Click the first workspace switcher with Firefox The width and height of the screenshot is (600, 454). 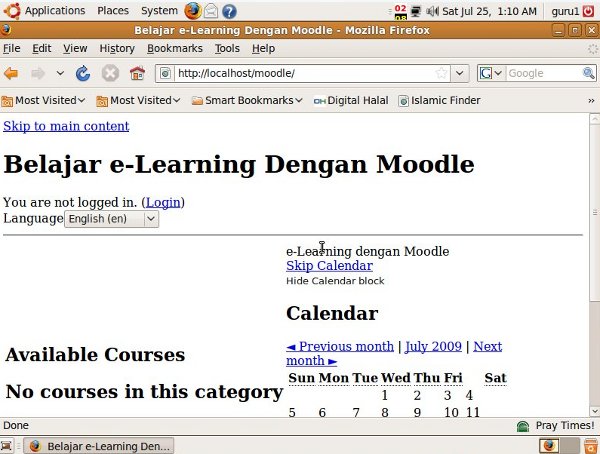point(549,446)
